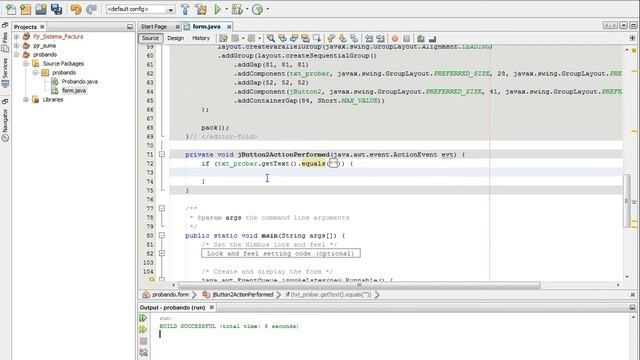Click the Shift Line Right icon
Screen dimensions: 640x360
click(380, 38)
